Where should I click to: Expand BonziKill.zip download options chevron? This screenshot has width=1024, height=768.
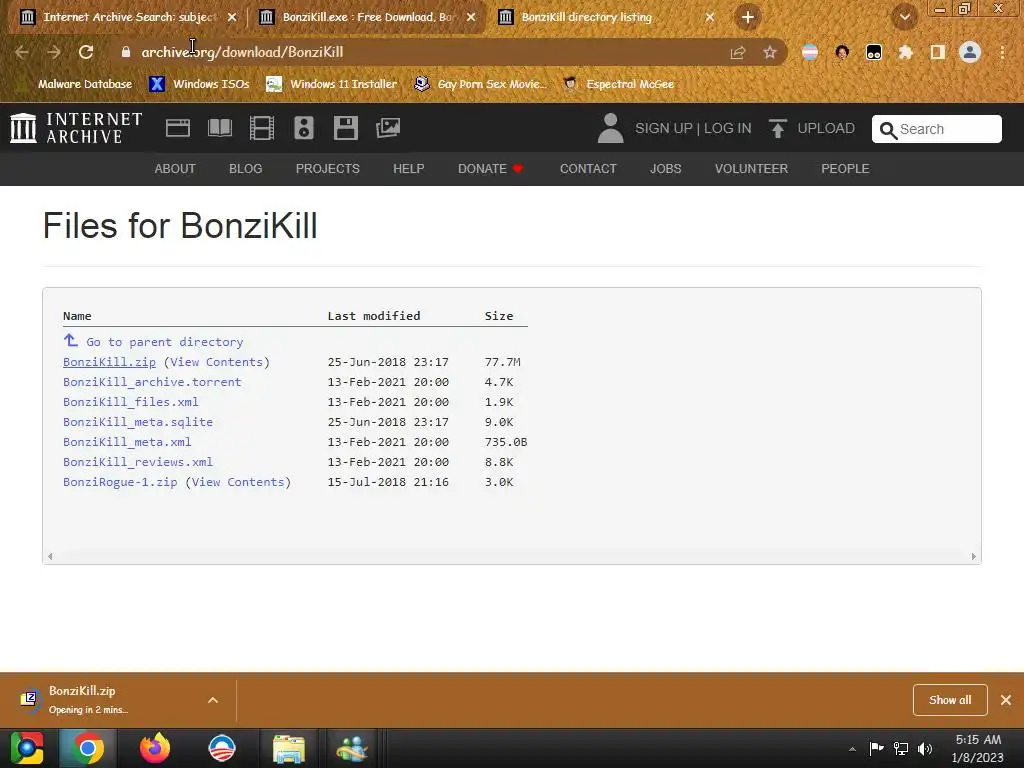[213, 700]
